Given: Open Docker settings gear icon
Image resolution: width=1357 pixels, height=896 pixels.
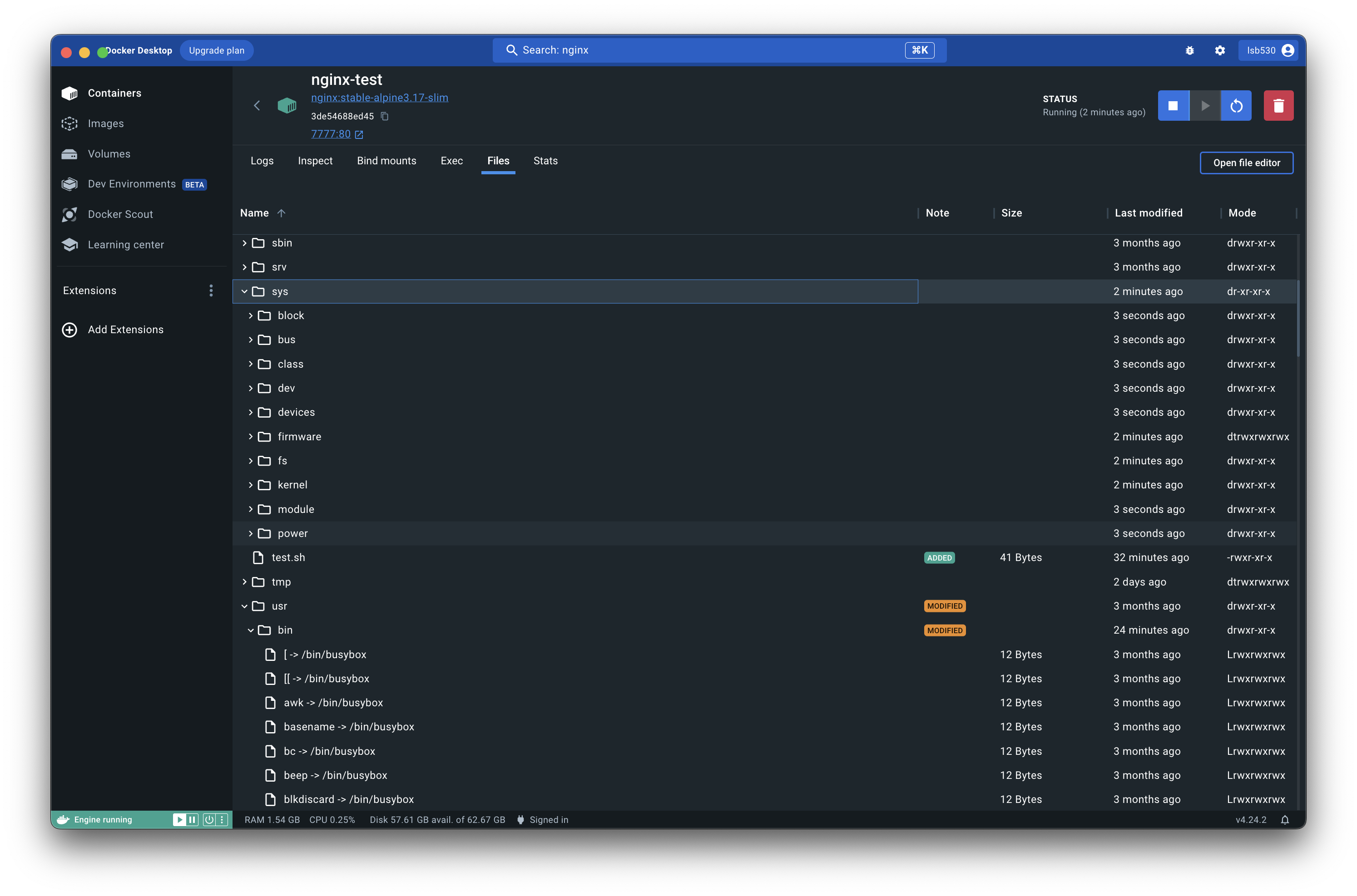Looking at the screenshot, I should (x=1220, y=50).
